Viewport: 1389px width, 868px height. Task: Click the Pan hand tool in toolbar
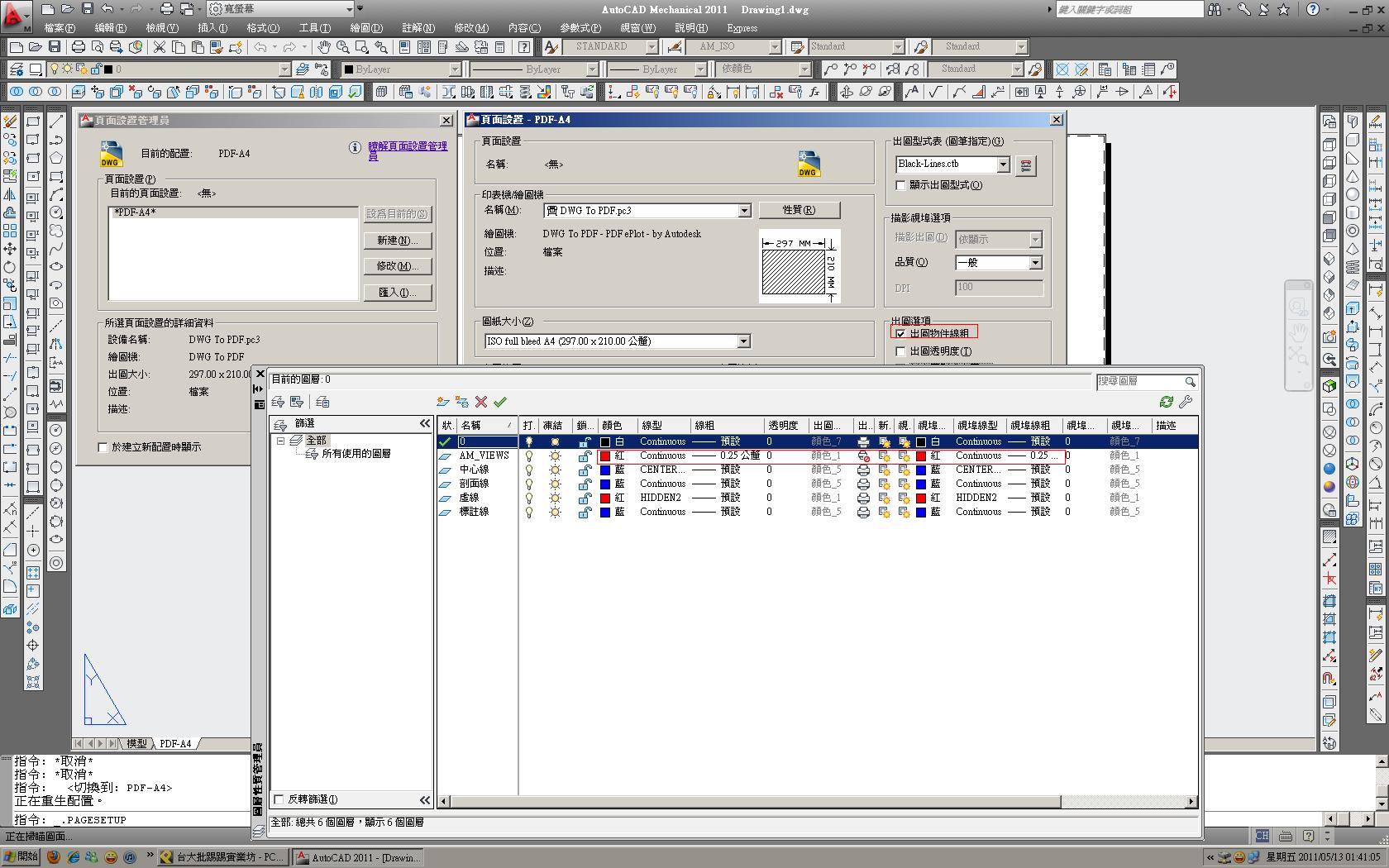[323, 47]
